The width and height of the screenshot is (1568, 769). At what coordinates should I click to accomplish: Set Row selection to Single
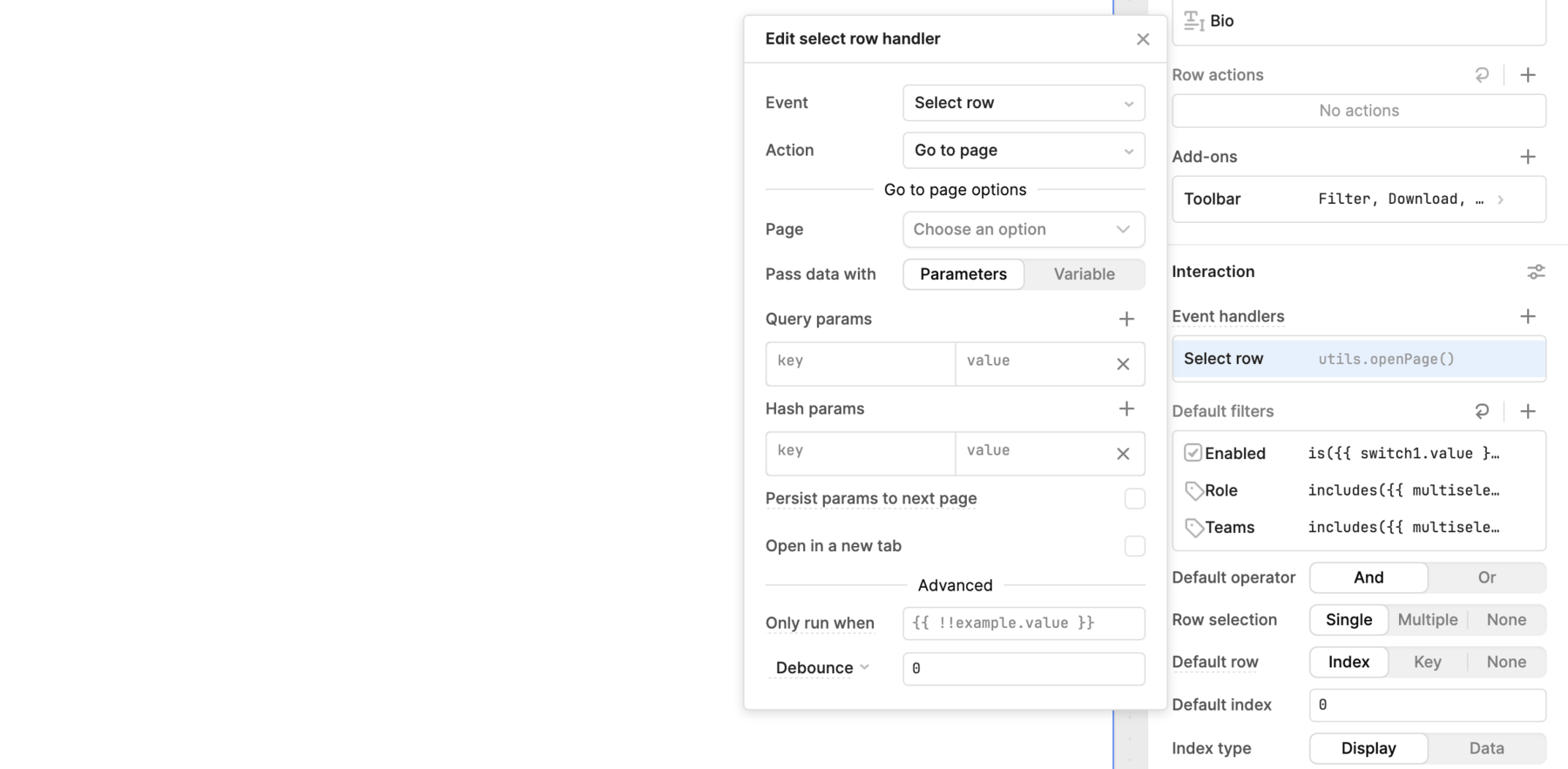(1348, 620)
